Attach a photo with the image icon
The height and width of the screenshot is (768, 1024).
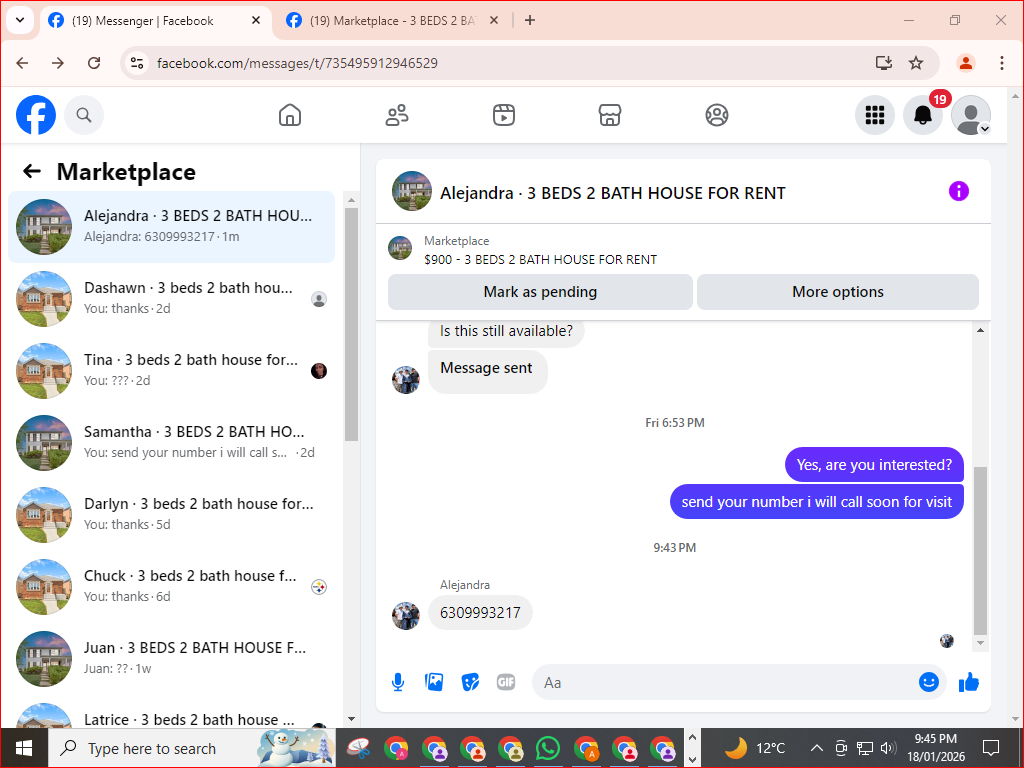[x=434, y=682]
